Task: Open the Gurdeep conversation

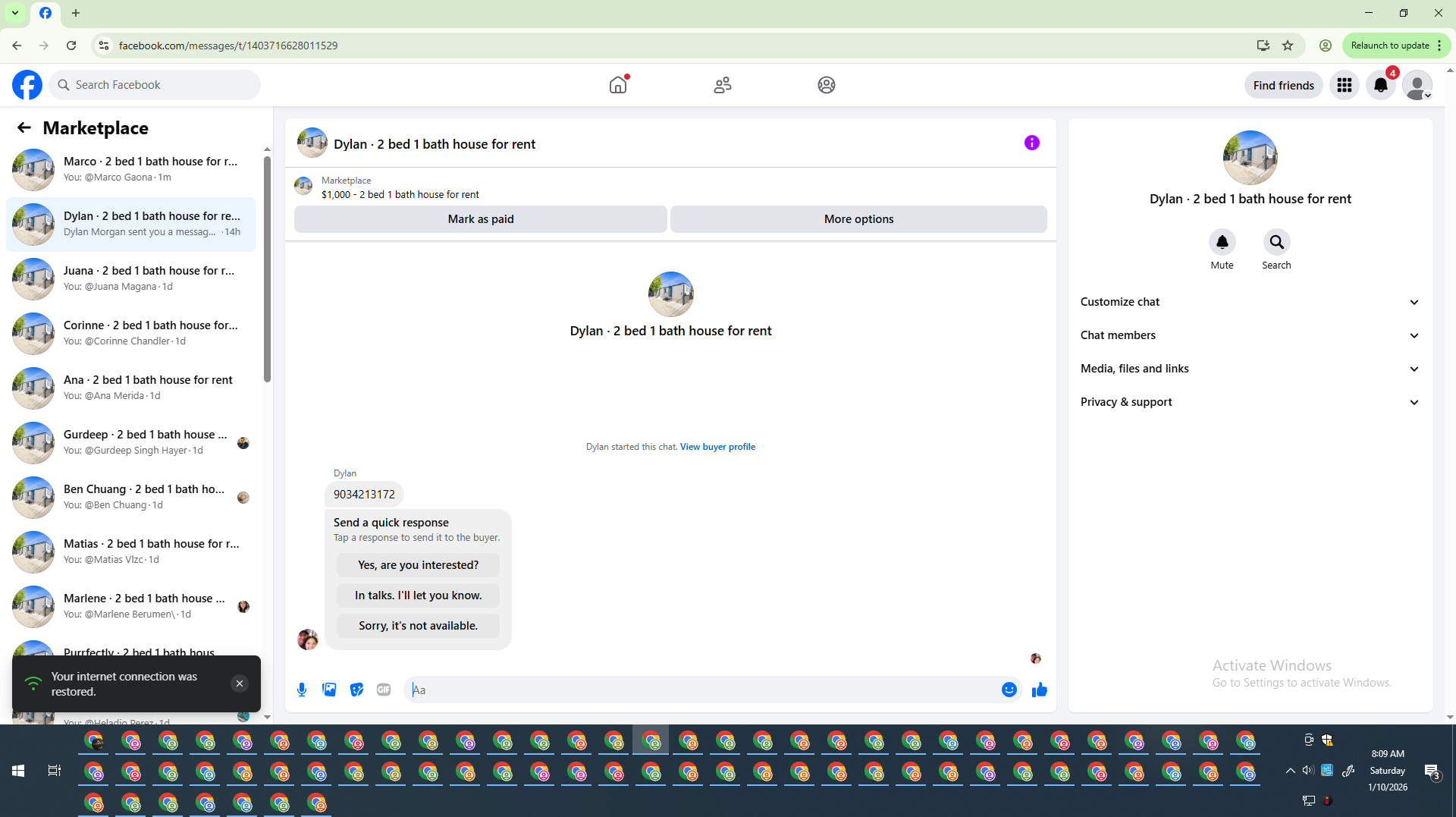Action: 130,442
